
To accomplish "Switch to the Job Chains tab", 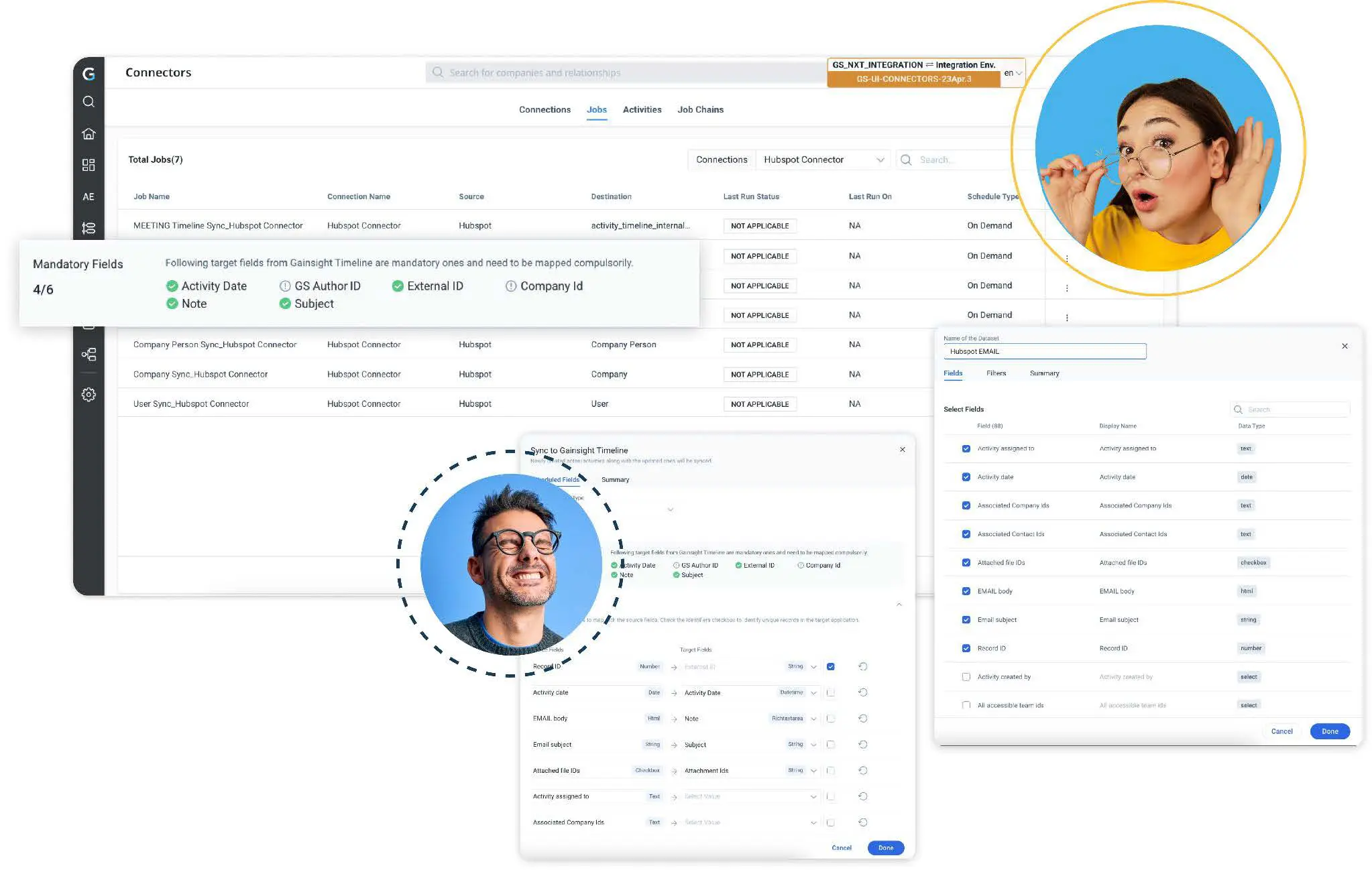I will point(700,109).
